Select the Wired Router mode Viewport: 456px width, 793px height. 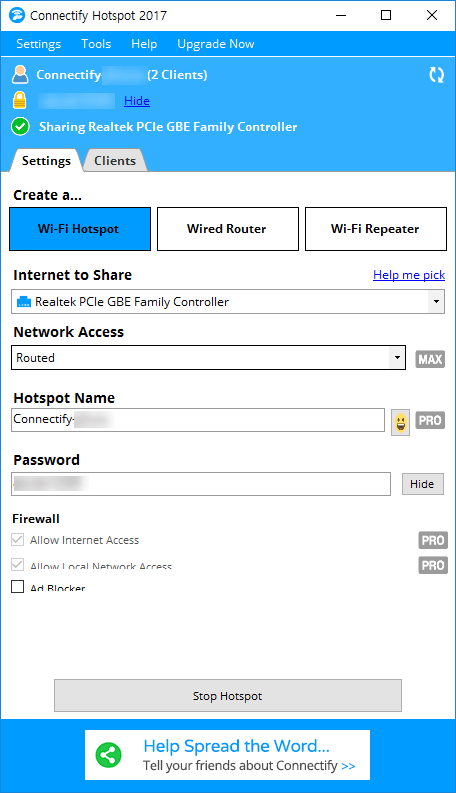coord(228,229)
